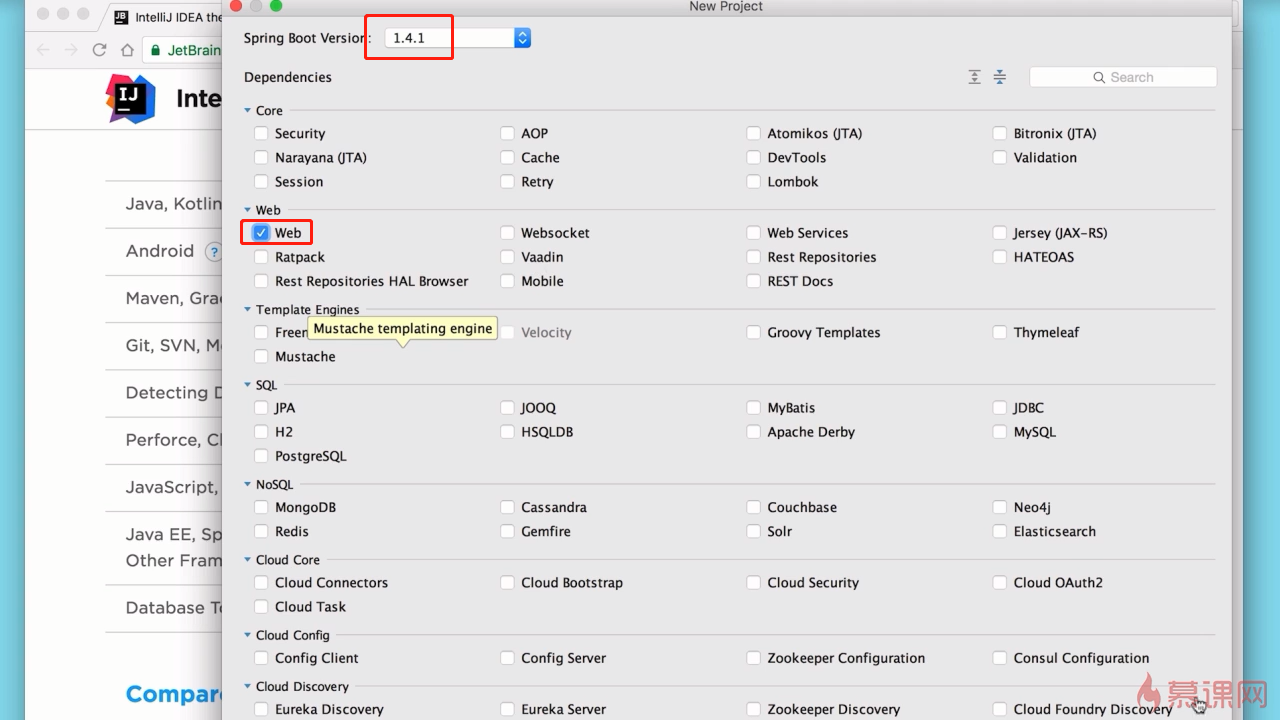Enable the Security checkbox
The height and width of the screenshot is (720, 1280).
pos(261,133)
